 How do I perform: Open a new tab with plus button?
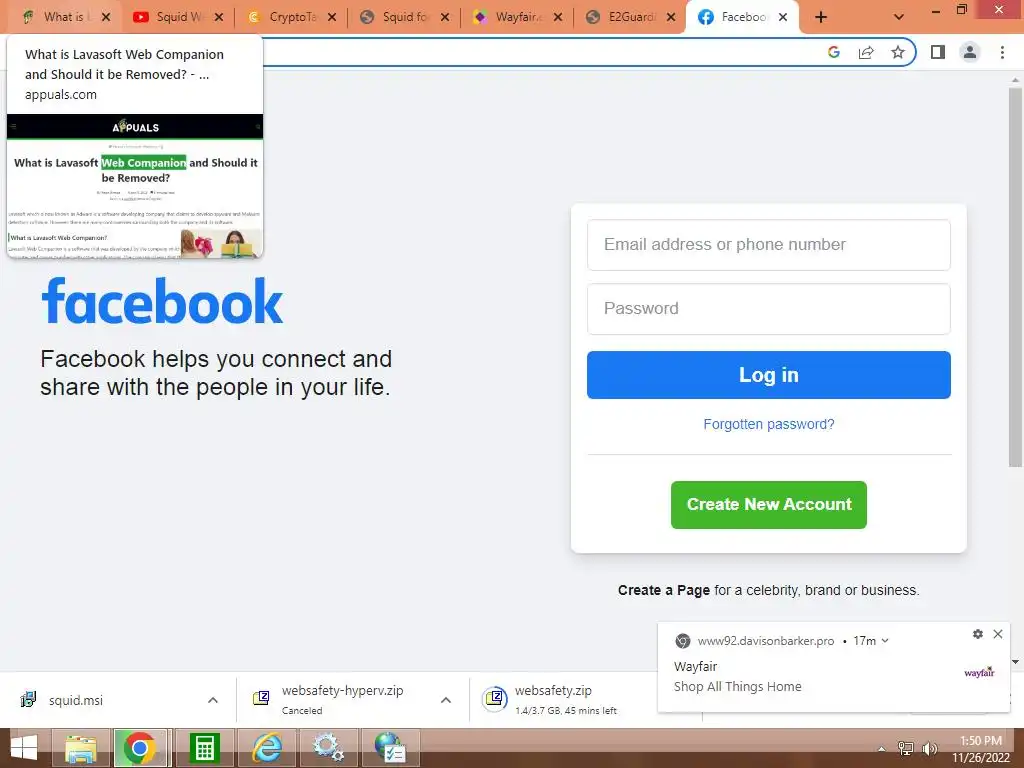point(821,17)
